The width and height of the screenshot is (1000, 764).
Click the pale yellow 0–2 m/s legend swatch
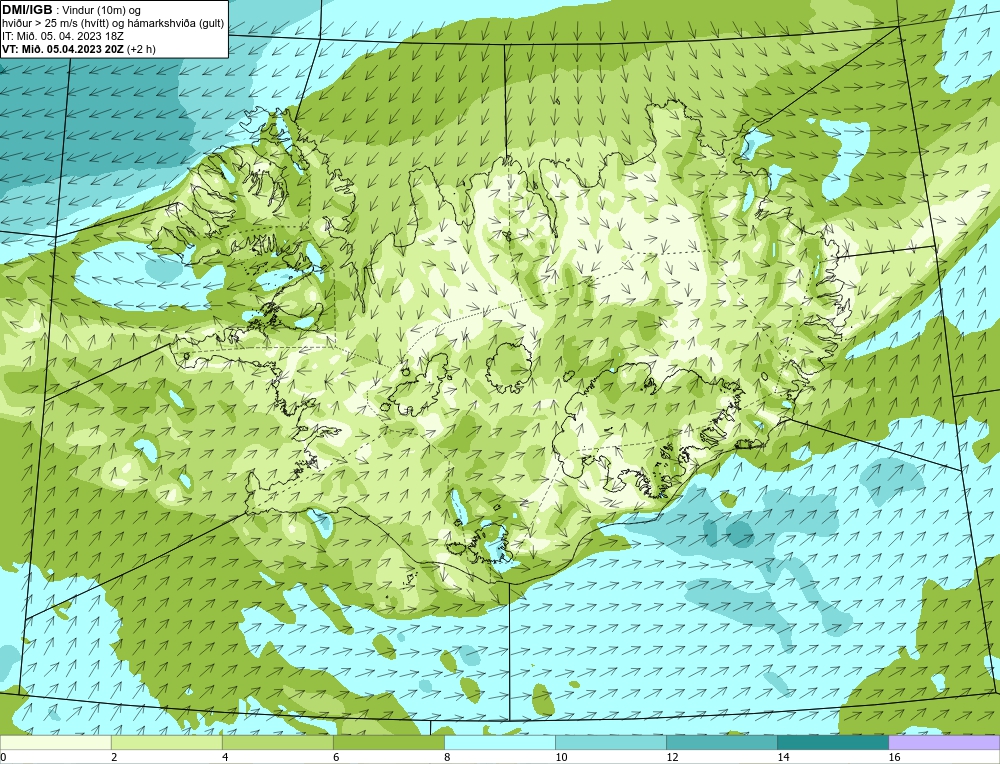point(55,742)
